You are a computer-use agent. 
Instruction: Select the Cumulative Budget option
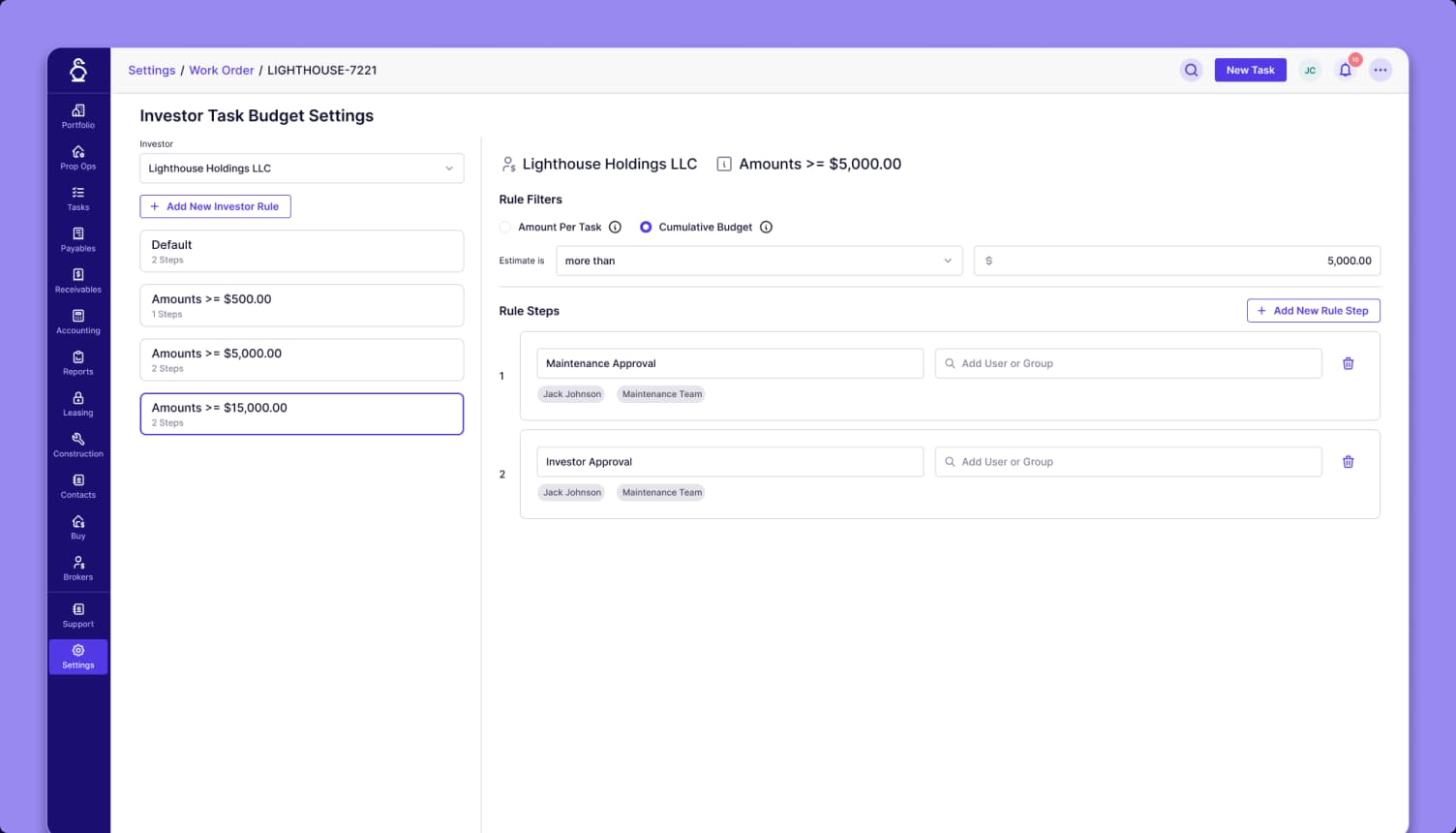tap(646, 227)
